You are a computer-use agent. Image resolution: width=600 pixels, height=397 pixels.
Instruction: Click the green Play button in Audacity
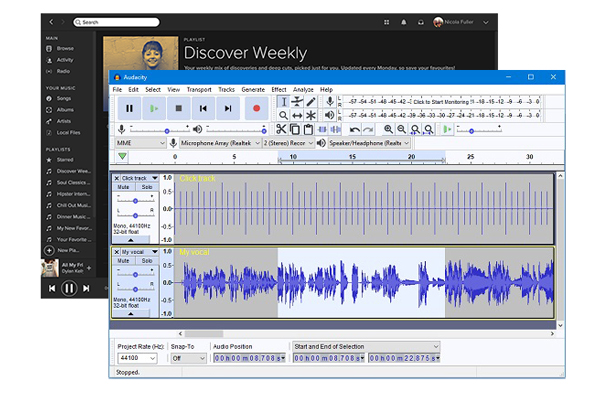[x=154, y=108]
